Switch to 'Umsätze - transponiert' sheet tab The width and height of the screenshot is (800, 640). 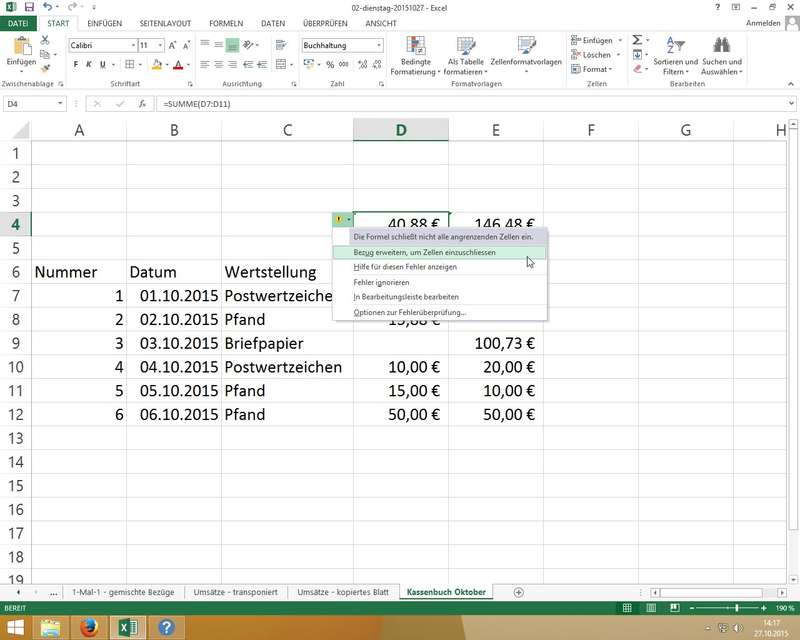236,592
